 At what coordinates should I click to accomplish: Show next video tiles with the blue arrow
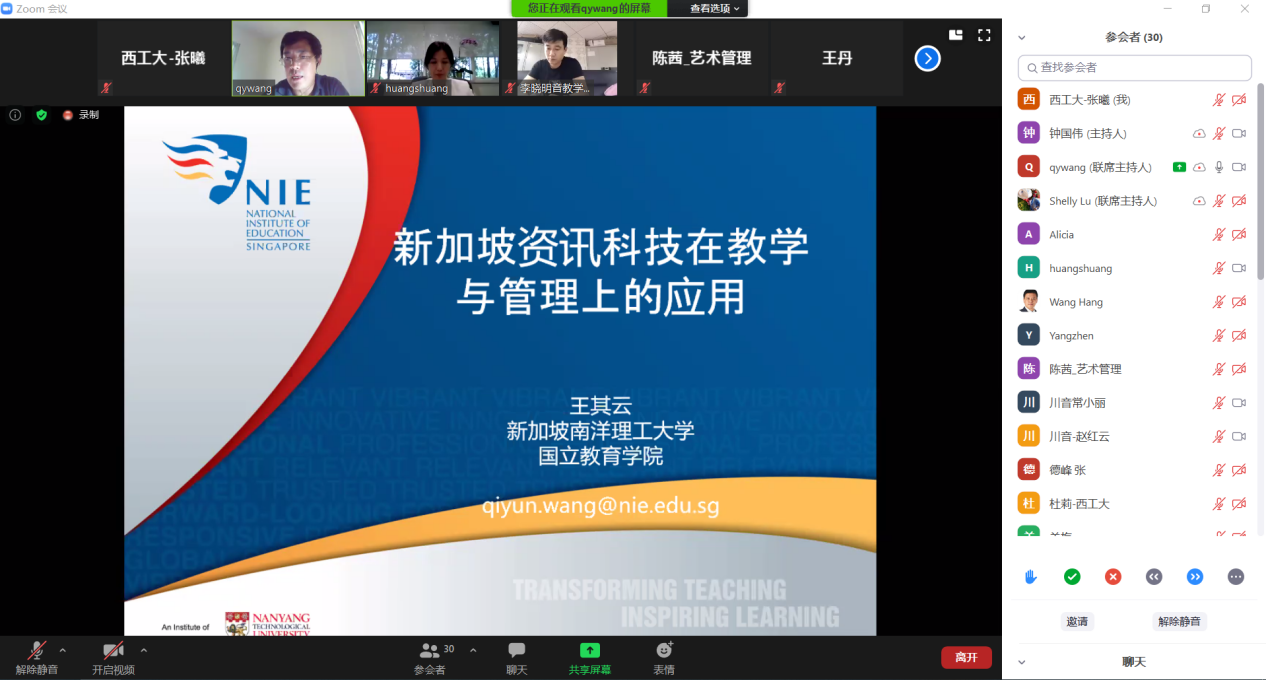pyautogui.click(x=928, y=59)
